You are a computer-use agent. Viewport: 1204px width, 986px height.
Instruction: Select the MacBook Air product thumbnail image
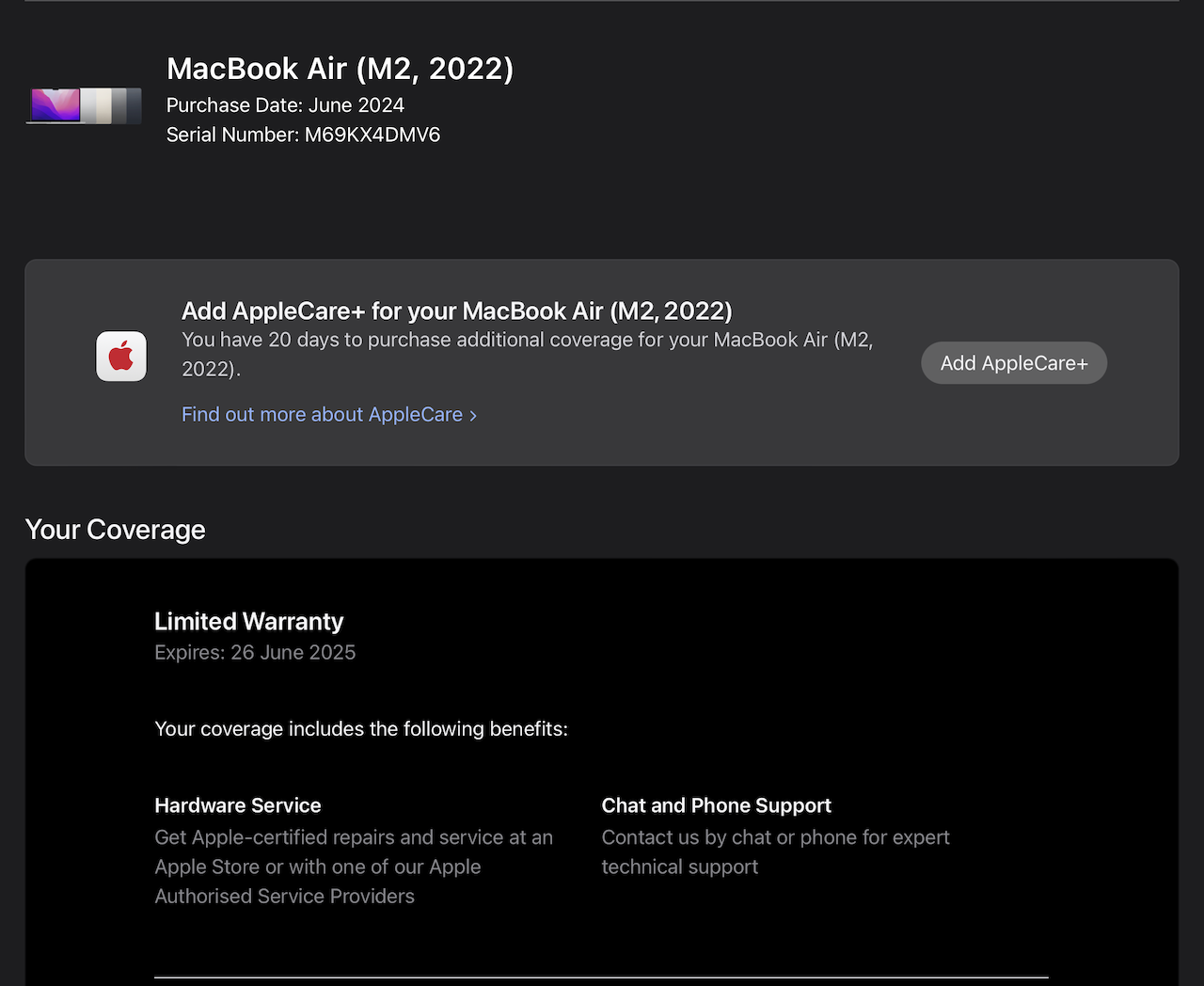84,105
